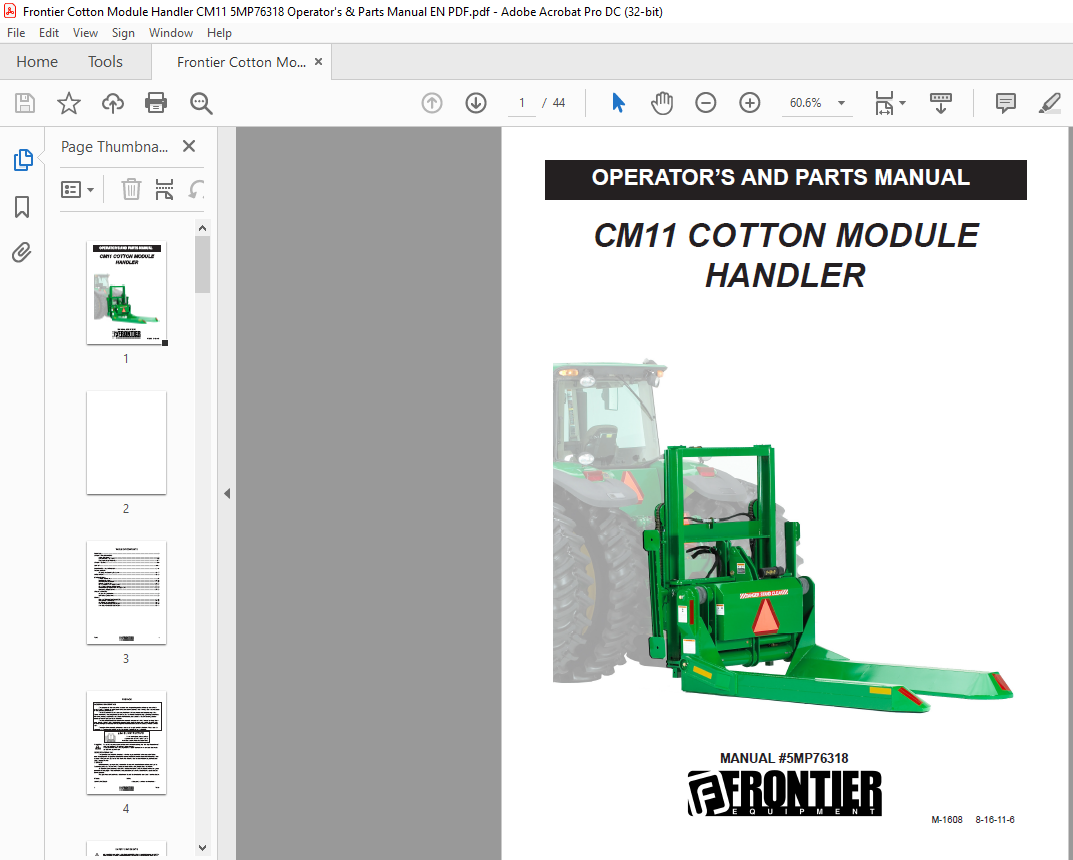The width and height of the screenshot is (1073, 860).
Task: Switch to the Home tab
Action: point(37,62)
